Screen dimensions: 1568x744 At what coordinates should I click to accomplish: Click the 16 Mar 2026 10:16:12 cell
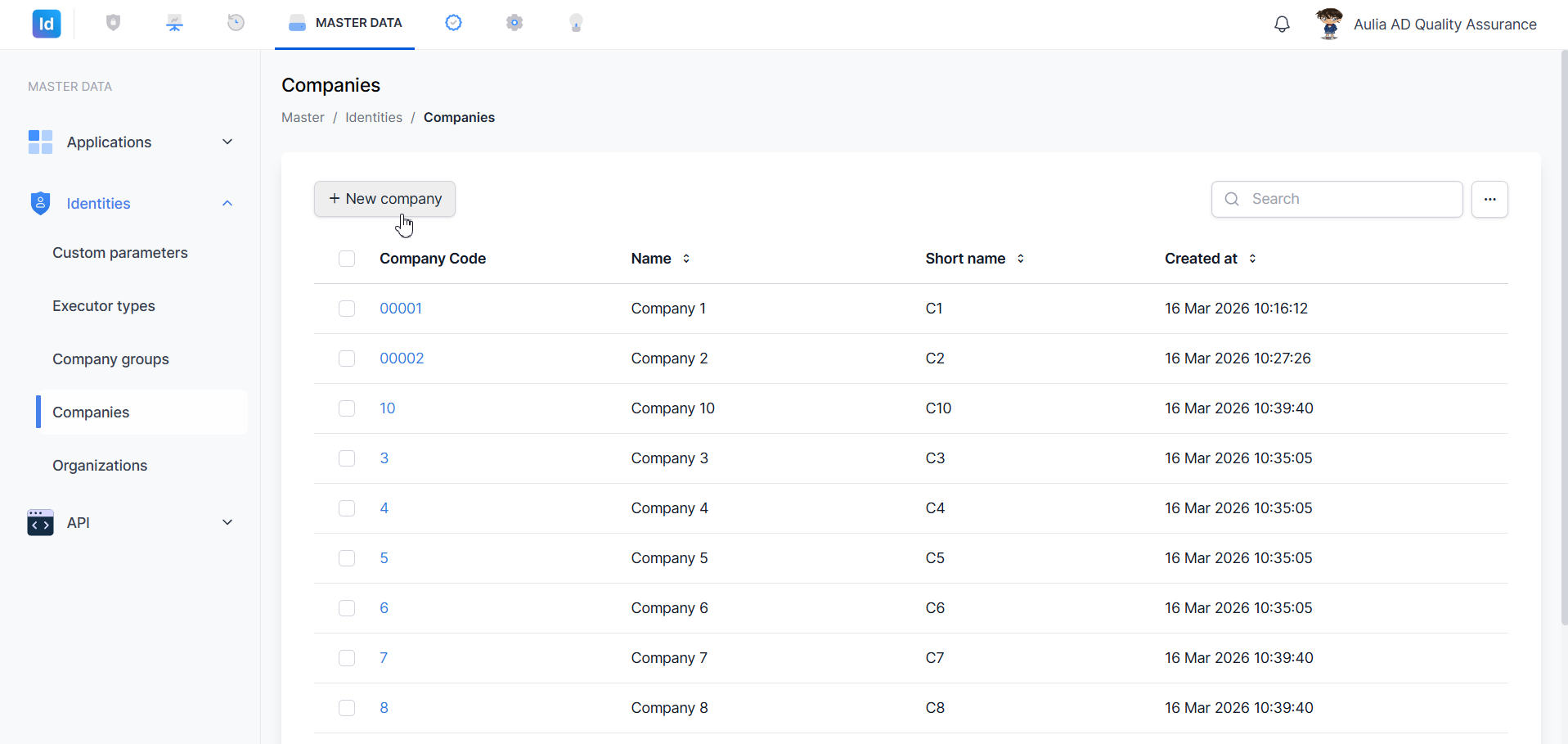pyautogui.click(x=1237, y=309)
